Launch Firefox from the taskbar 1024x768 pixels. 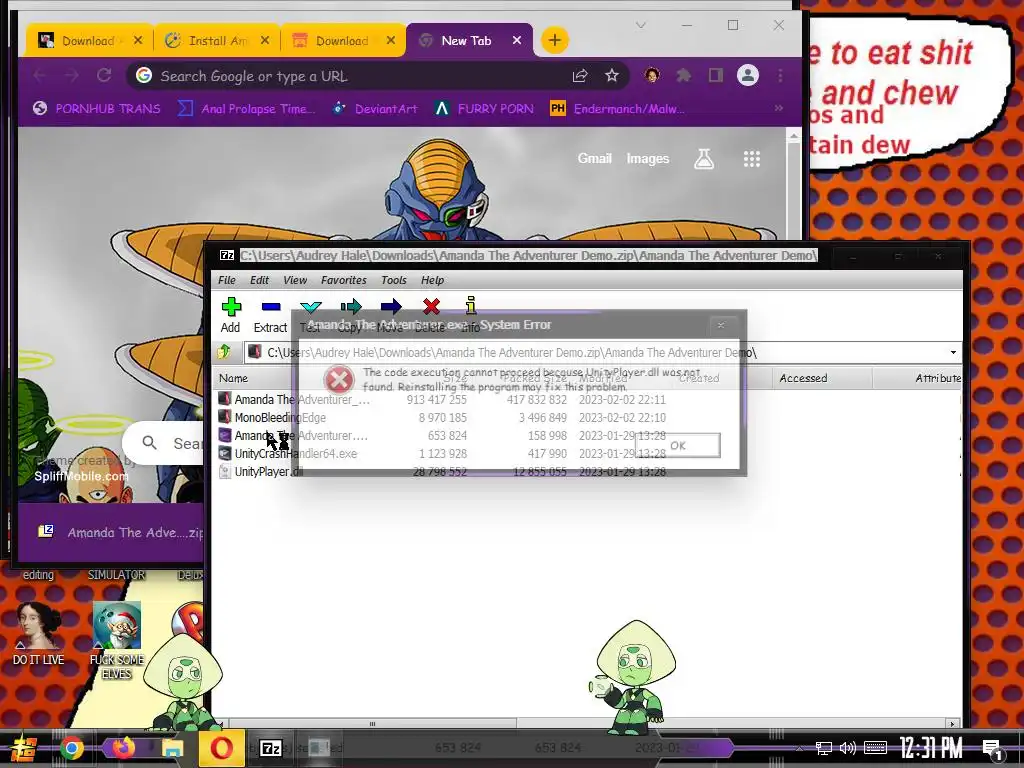[x=123, y=747]
